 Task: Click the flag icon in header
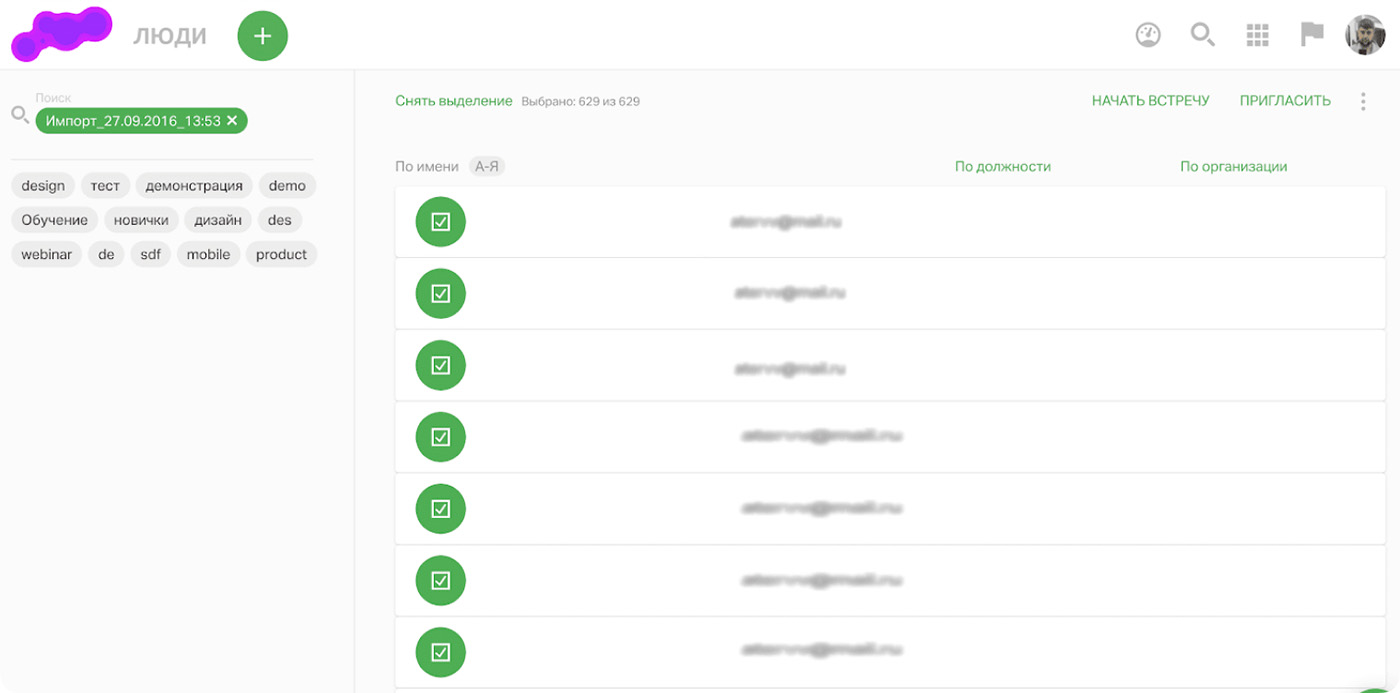(x=1311, y=35)
